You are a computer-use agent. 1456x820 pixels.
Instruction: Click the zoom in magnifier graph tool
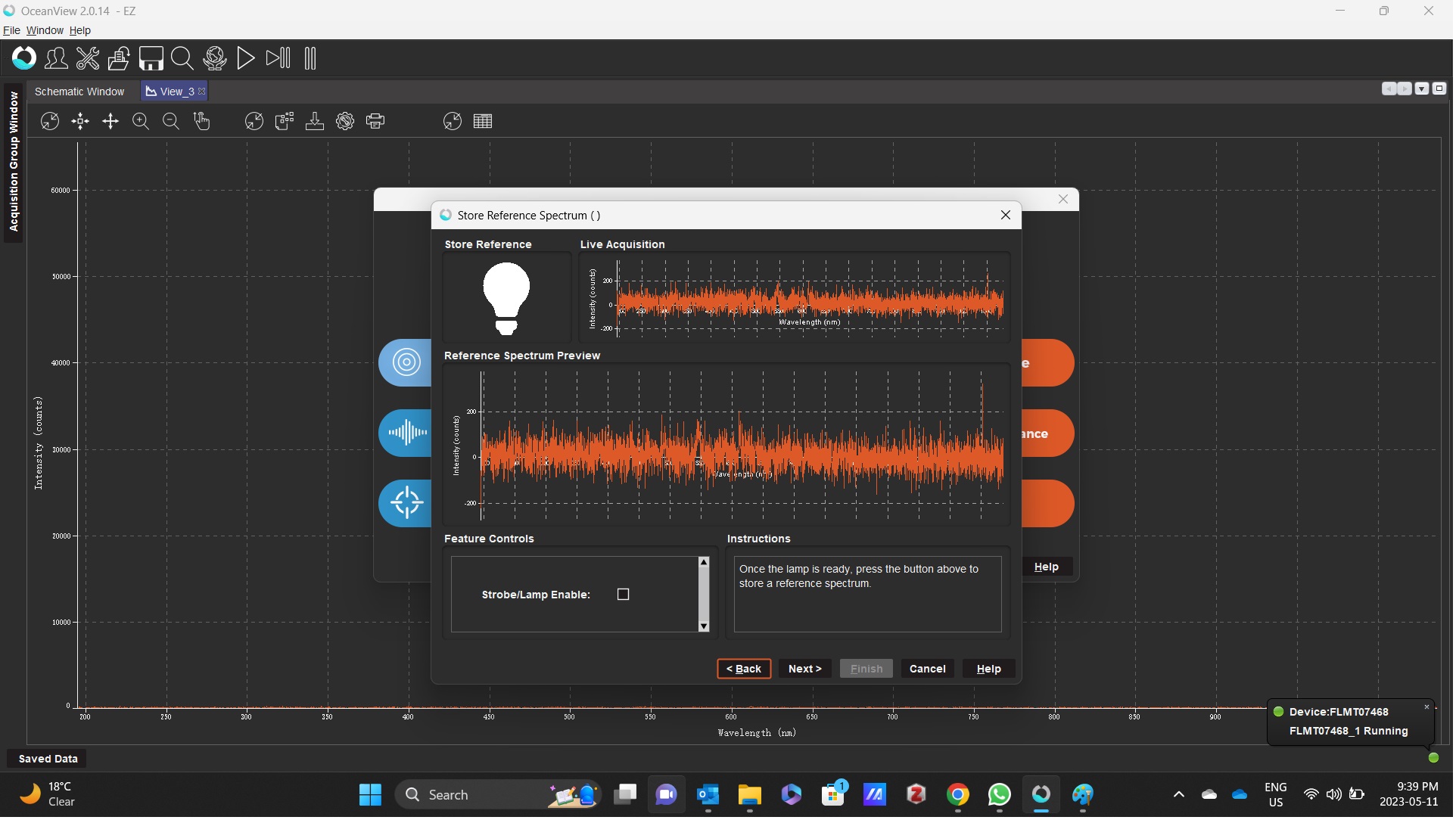[x=141, y=122]
